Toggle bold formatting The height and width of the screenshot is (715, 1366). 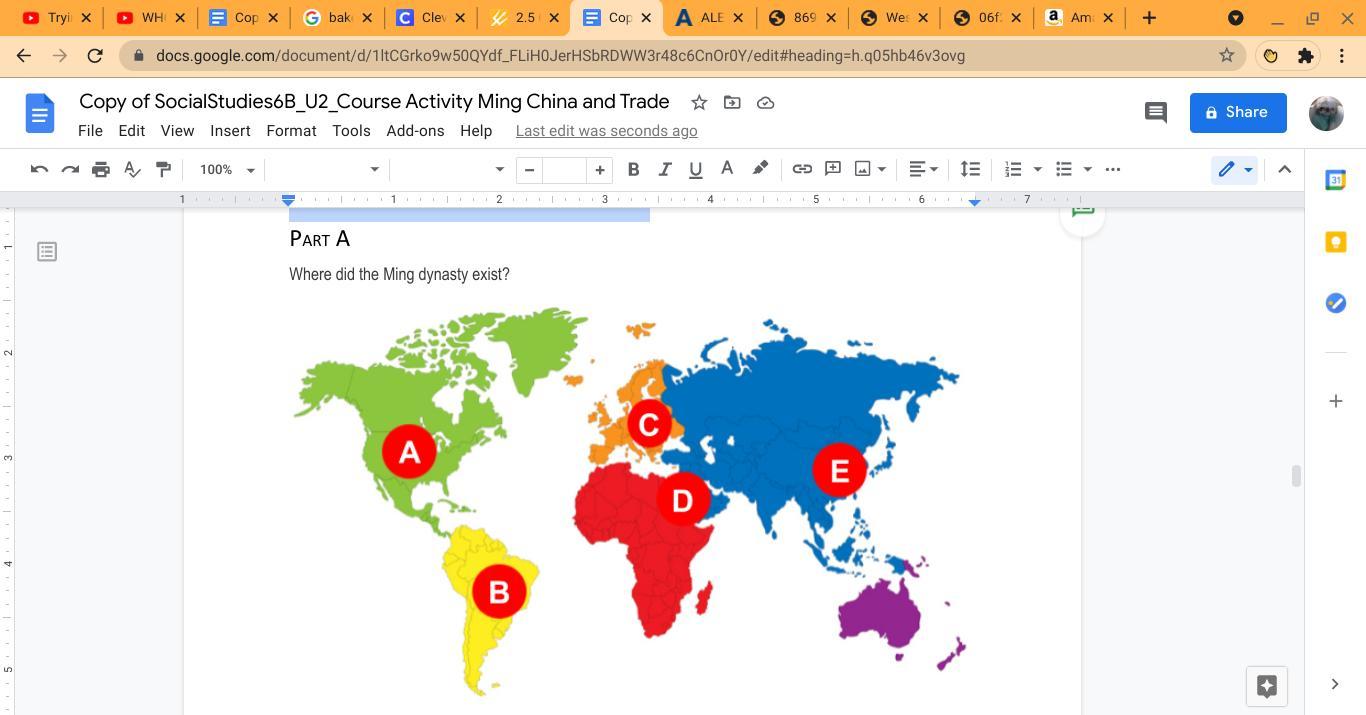pyautogui.click(x=633, y=169)
